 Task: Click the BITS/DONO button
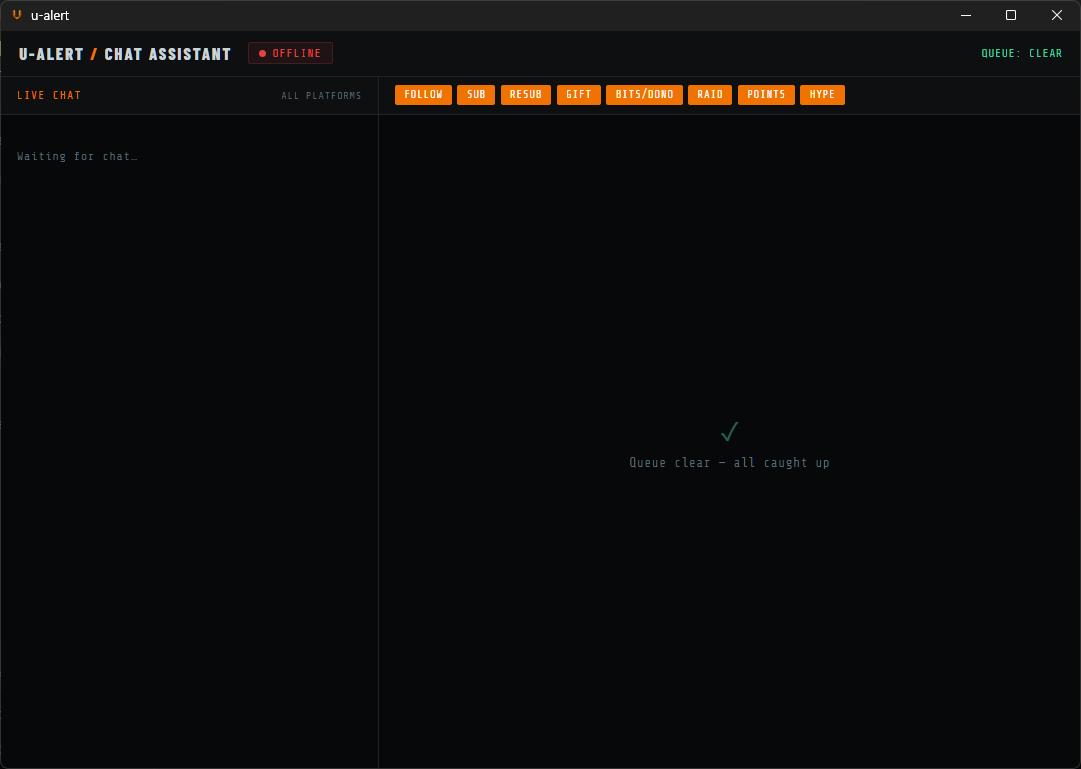pyautogui.click(x=644, y=94)
